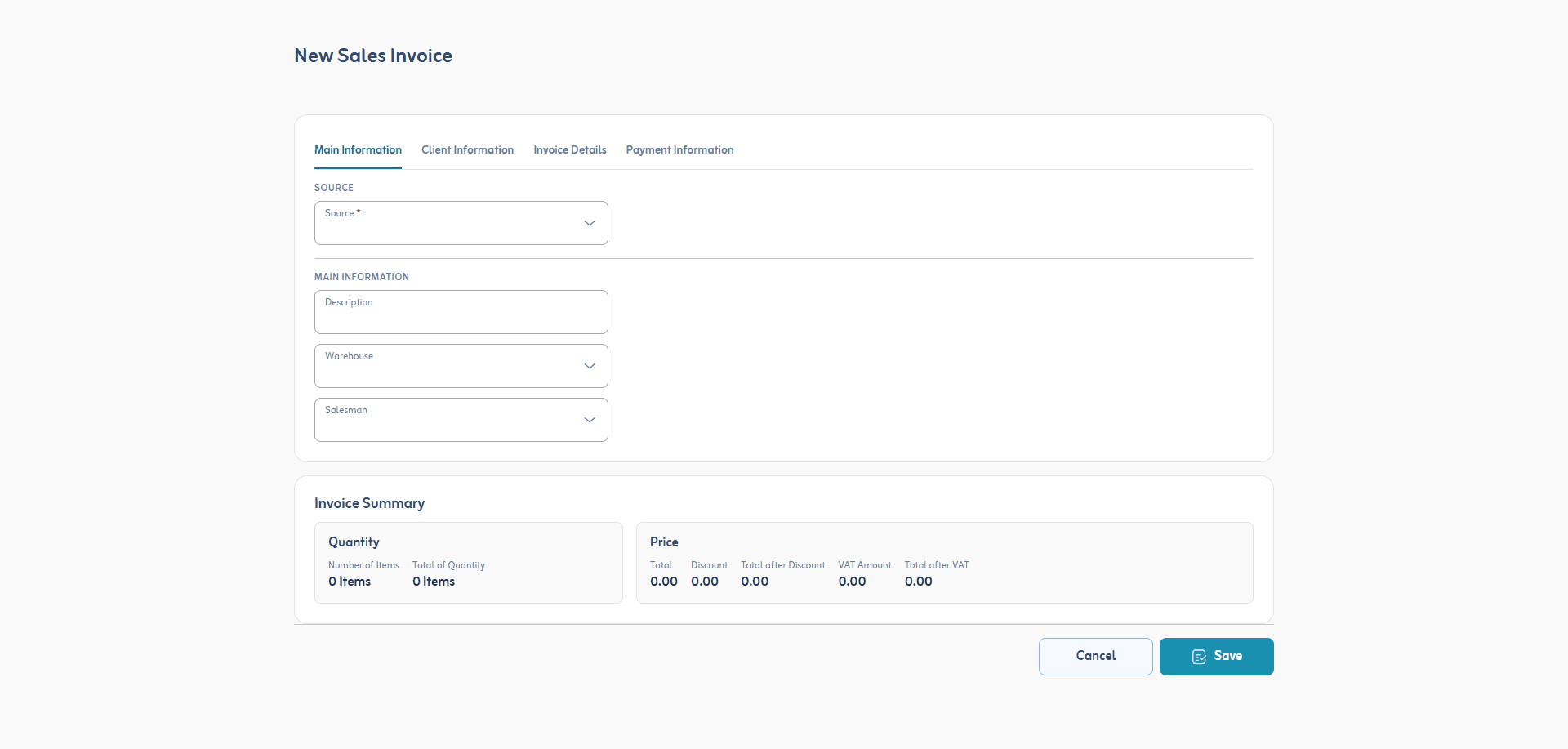Switch to the Client Information tab
Viewport: 1568px width, 749px height.
[x=467, y=149]
